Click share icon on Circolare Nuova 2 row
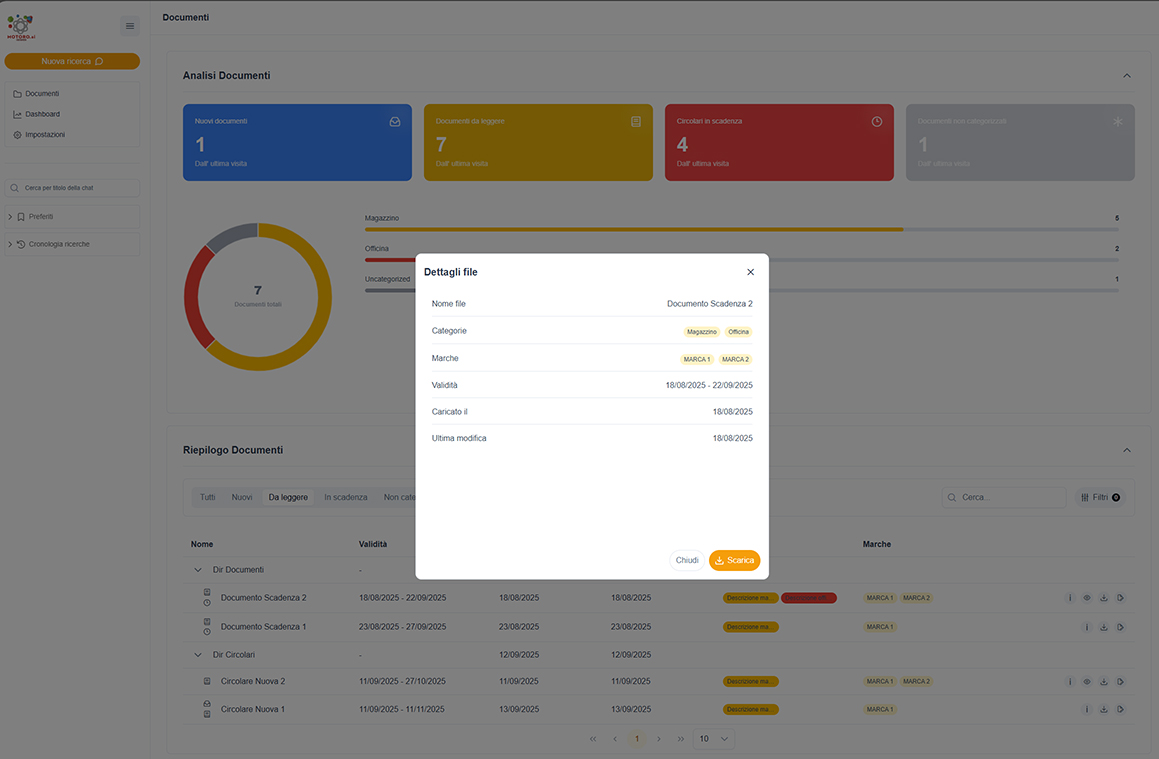1159x759 pixels. coord(1121,681)
